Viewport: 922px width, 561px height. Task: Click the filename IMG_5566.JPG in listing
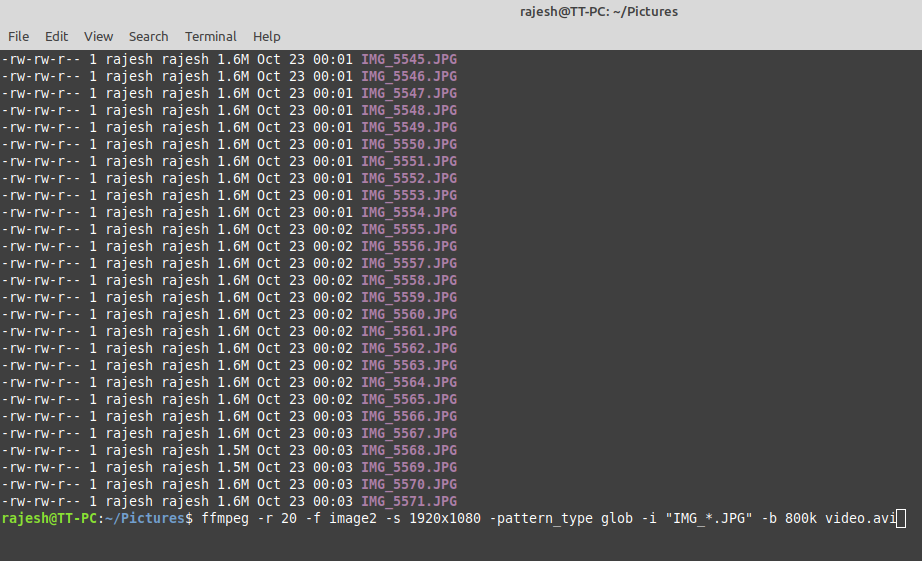[x=408, y=417]
